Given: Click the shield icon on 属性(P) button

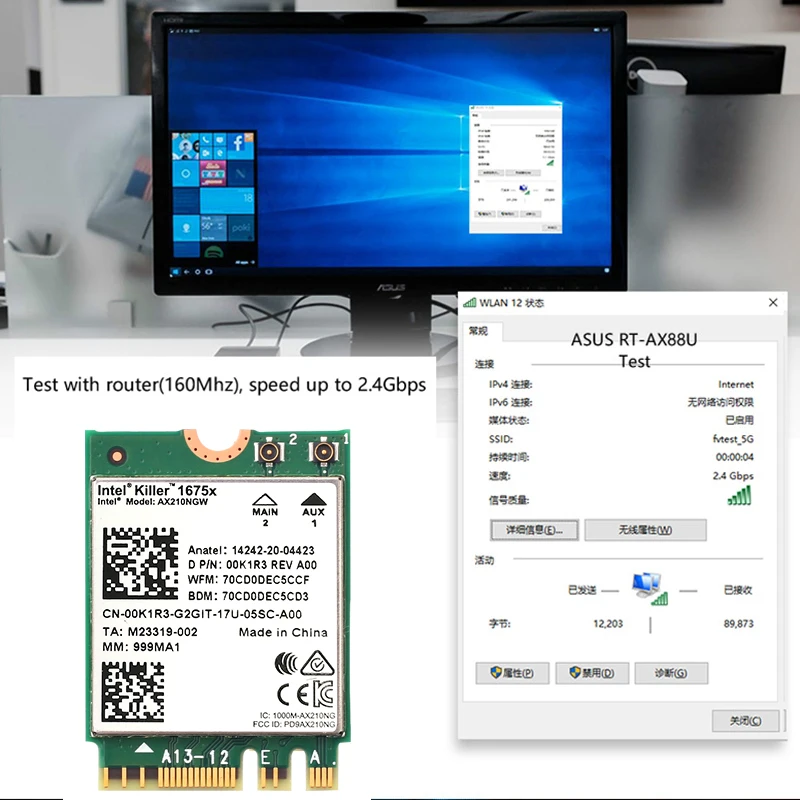Looking at the screenshot, I should point(495,672).
